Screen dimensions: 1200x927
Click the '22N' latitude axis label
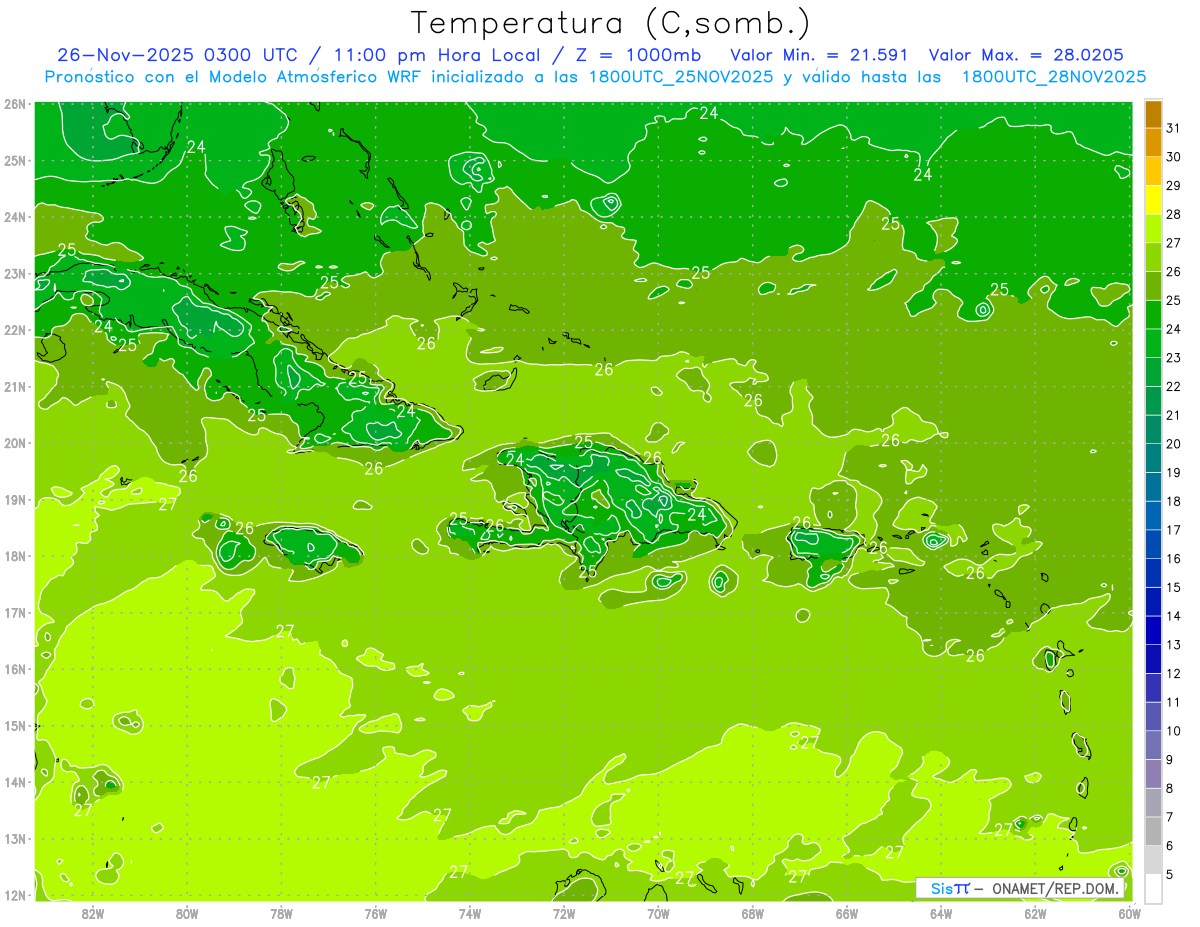pos(15,330)
